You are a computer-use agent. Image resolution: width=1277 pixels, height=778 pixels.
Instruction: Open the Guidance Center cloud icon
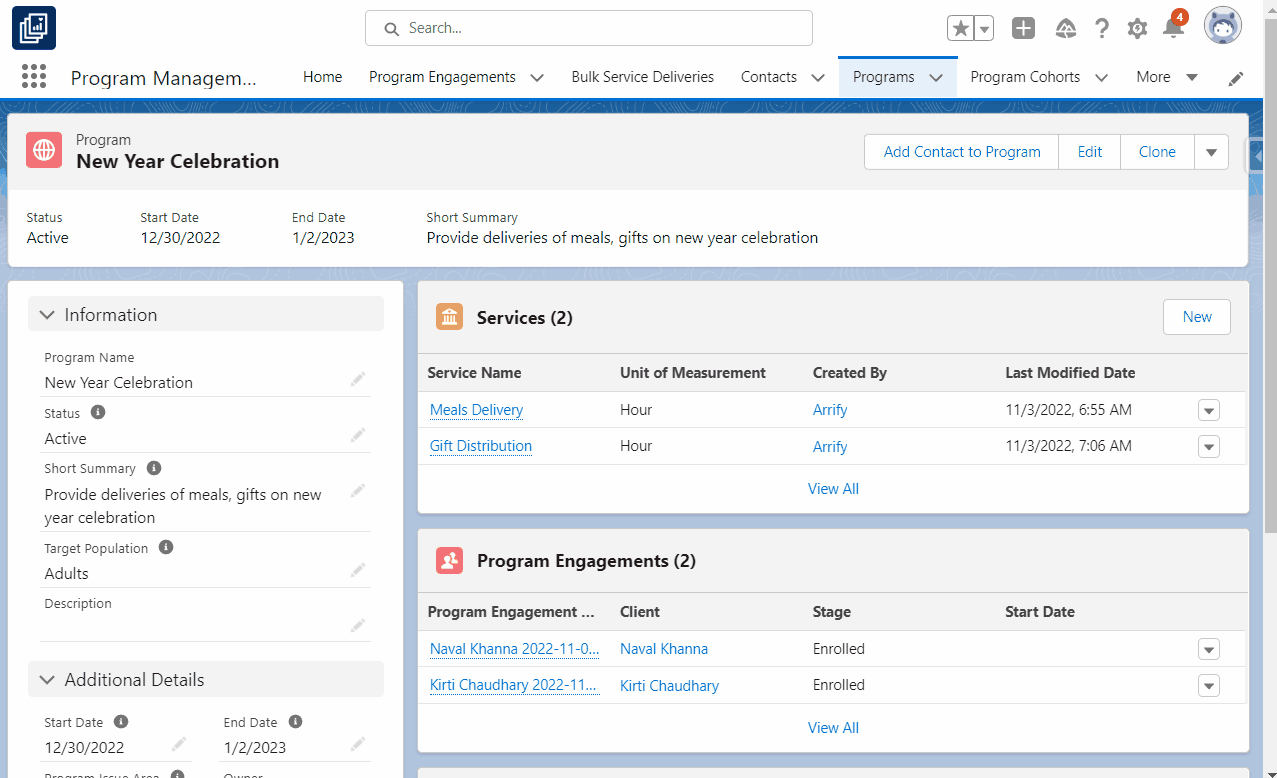(x=1064, y=28)
